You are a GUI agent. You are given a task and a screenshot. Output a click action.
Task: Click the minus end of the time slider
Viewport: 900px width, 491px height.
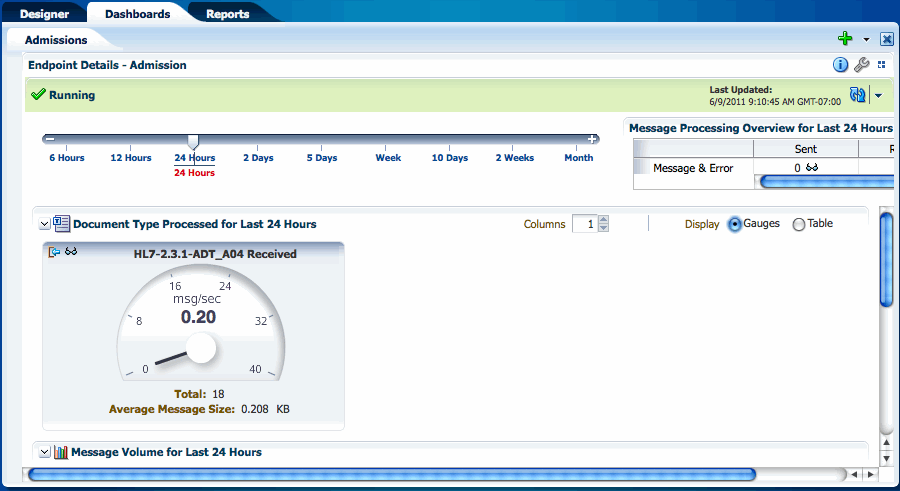pyautogui.click(x=50, y=139)
